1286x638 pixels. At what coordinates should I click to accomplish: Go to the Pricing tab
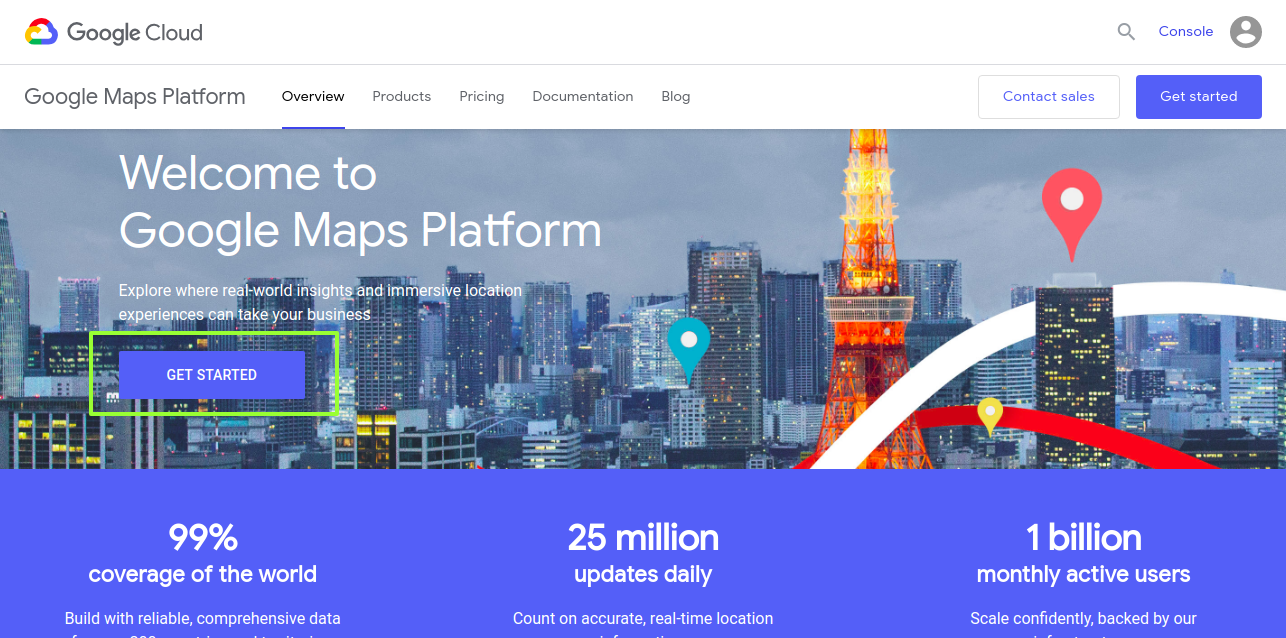481,97
